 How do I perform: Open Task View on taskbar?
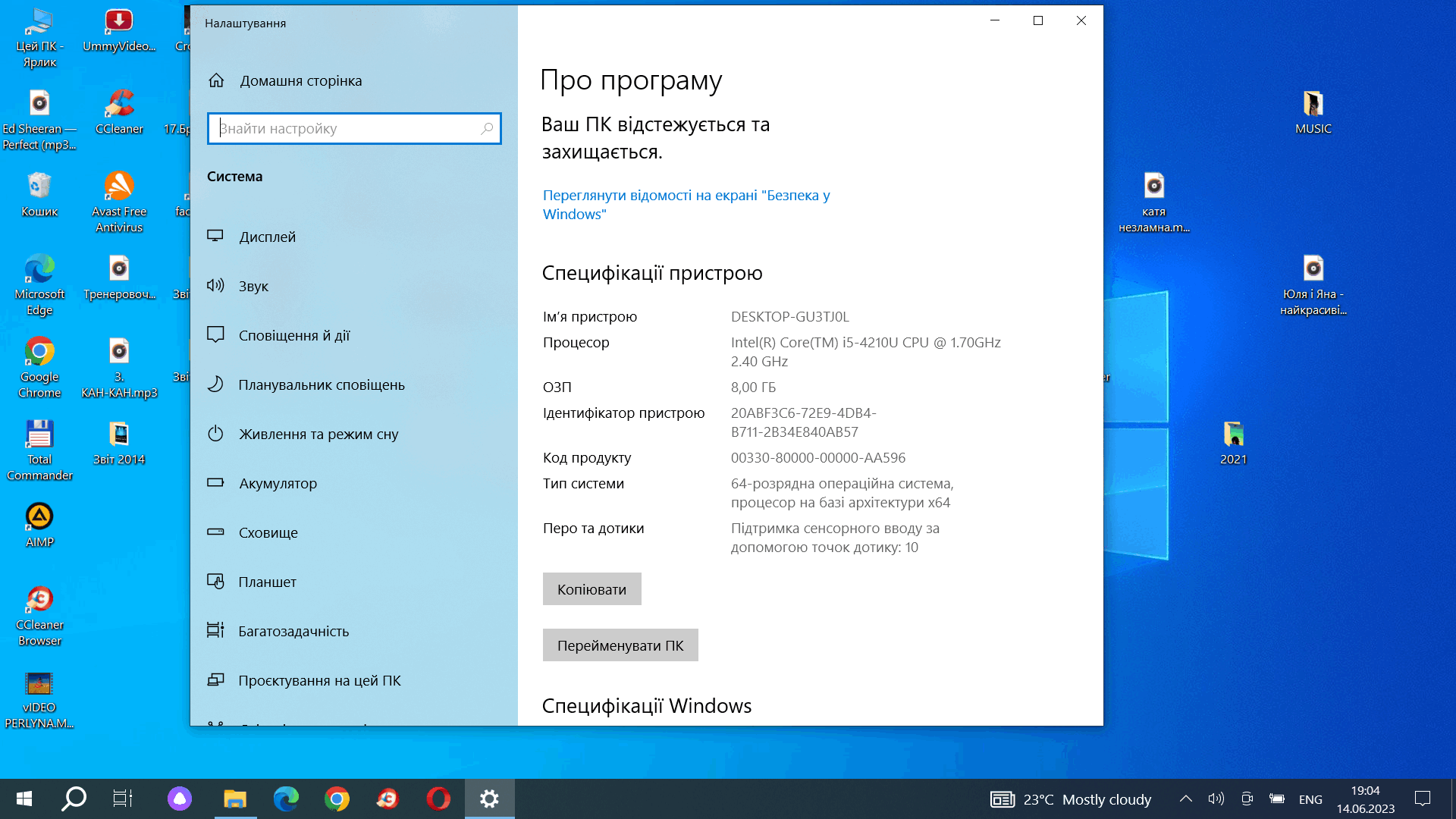123,799
